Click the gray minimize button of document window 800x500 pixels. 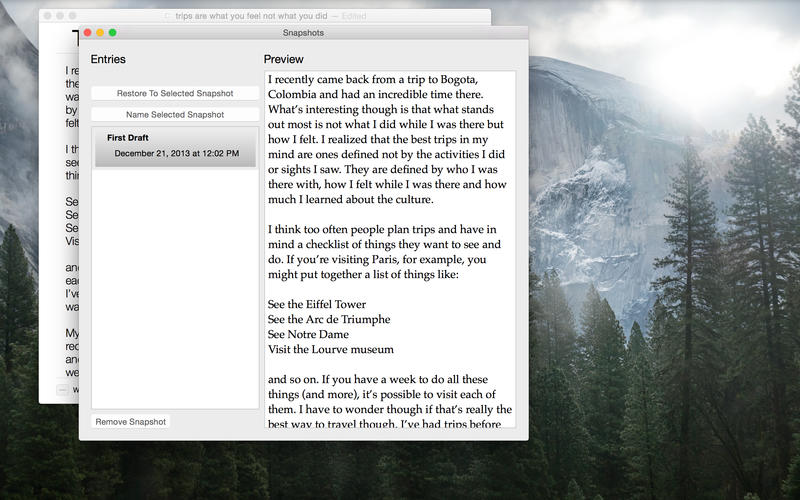point(60,17)
